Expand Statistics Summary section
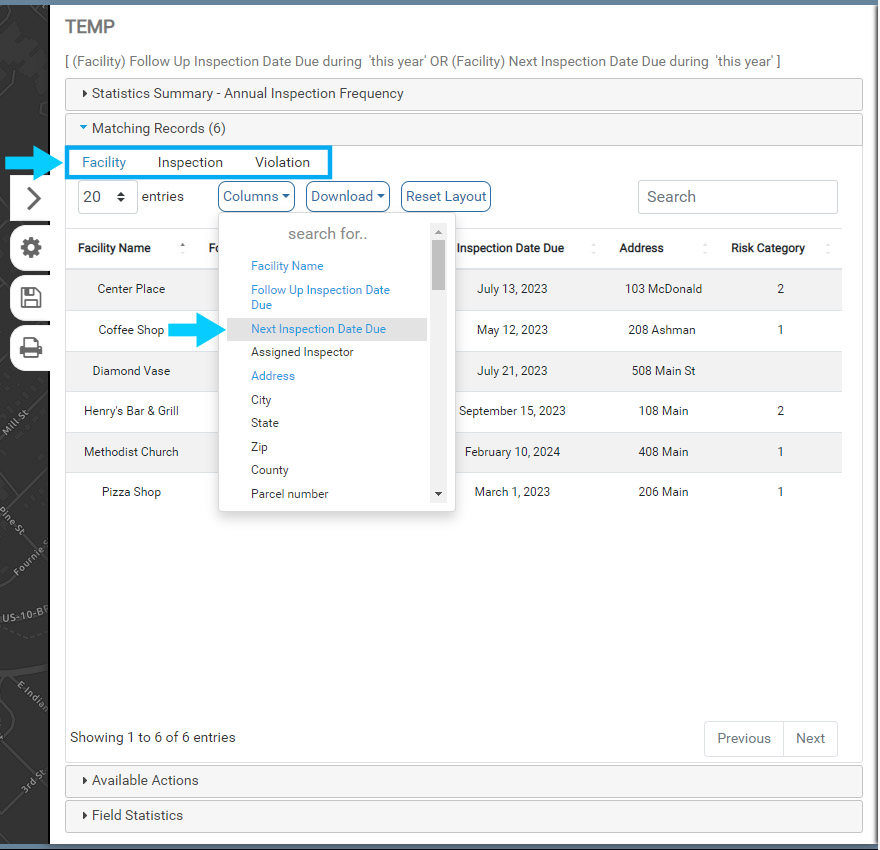The height and width of the screenshot is (850, 880). [247, 94]
